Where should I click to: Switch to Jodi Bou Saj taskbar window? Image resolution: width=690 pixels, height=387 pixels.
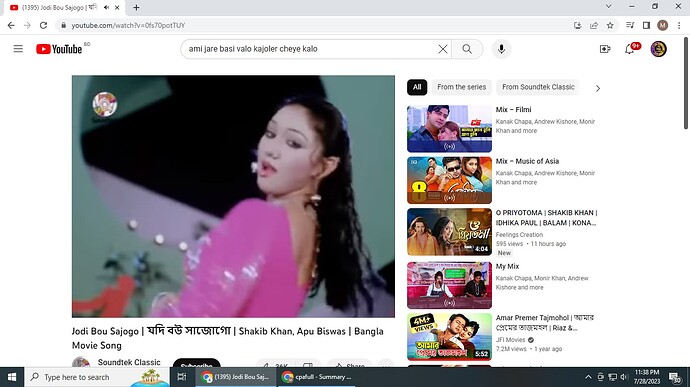(236, 377)
